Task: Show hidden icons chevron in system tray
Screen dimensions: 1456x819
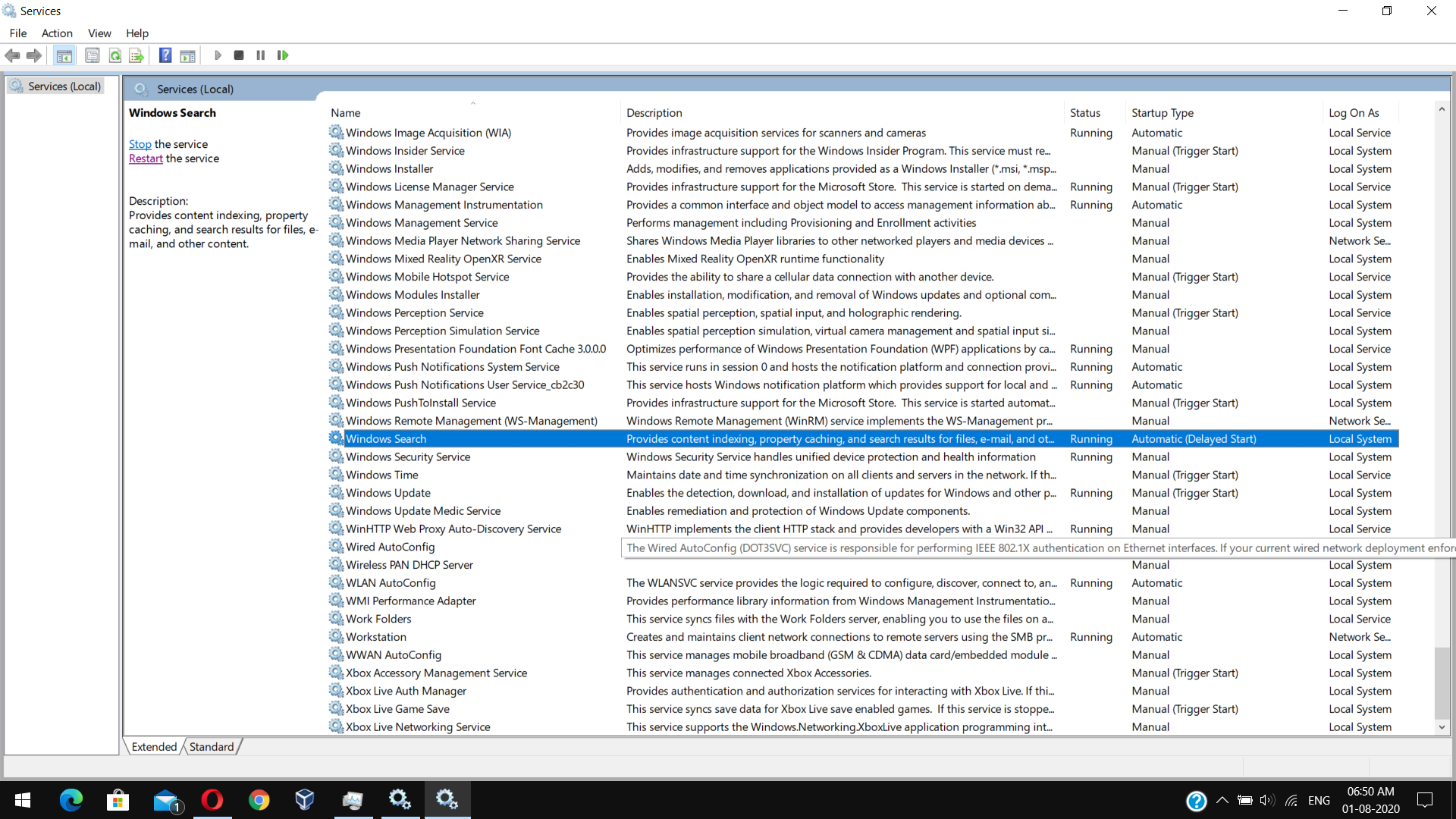Action: (x=1222, y=800)
